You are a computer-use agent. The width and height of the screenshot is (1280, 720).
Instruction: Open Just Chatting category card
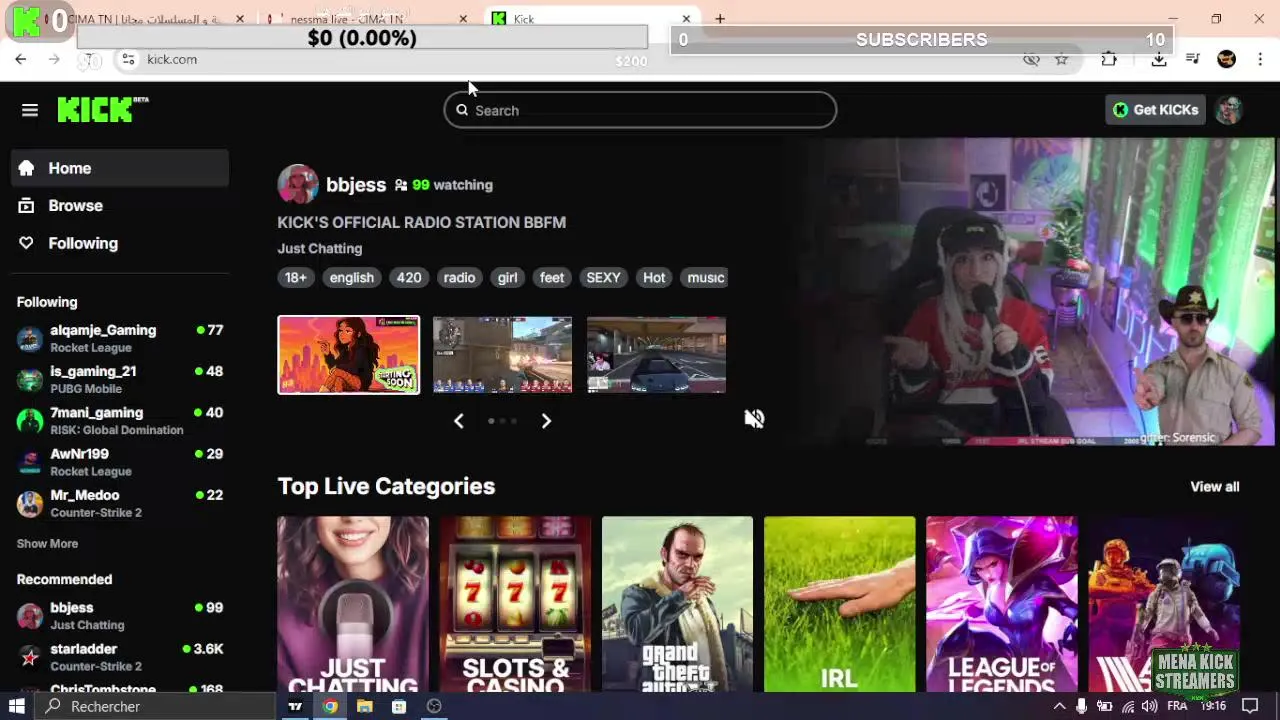(x=353, y=604)
